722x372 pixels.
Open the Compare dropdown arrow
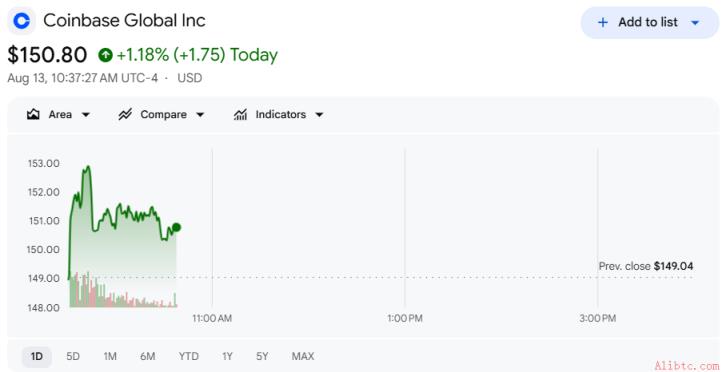click(200, 115)
